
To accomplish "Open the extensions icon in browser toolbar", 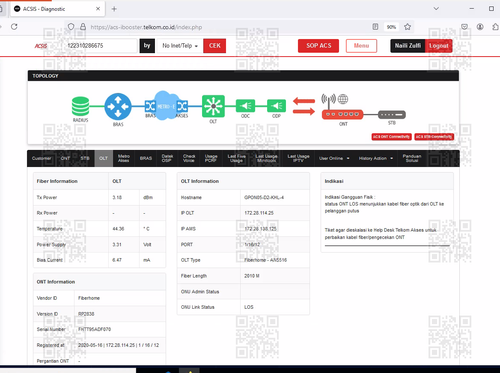I will pos(495,27).
